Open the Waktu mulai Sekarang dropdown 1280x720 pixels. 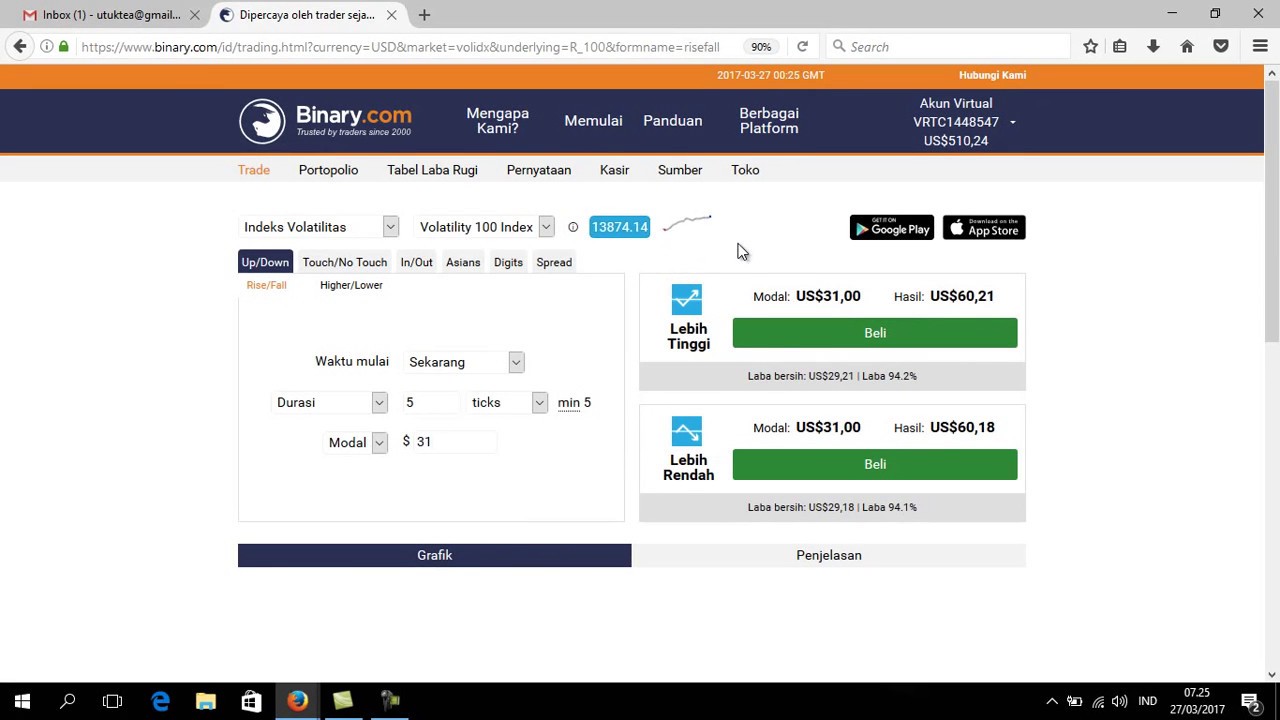coord(464,362)
